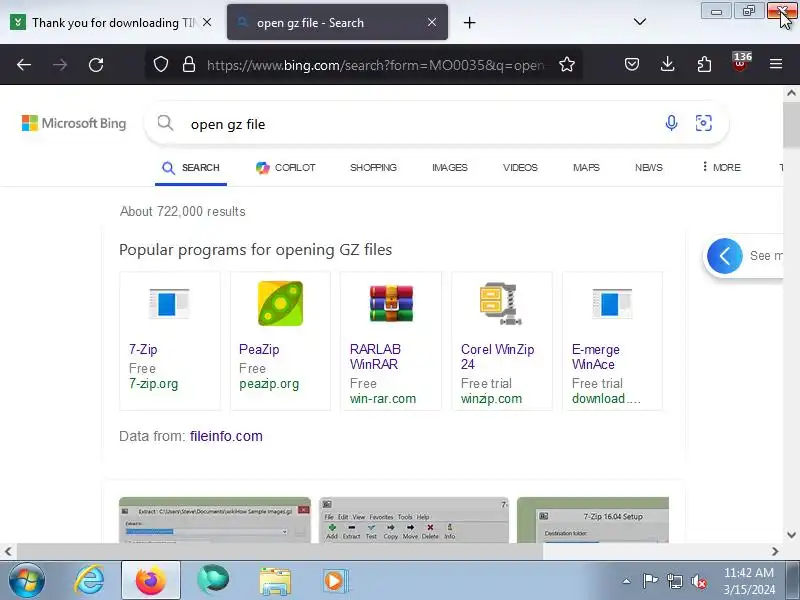The image size is (800, 600).
Task: Open the Maps results tab
Action: [x=586, y=167]
